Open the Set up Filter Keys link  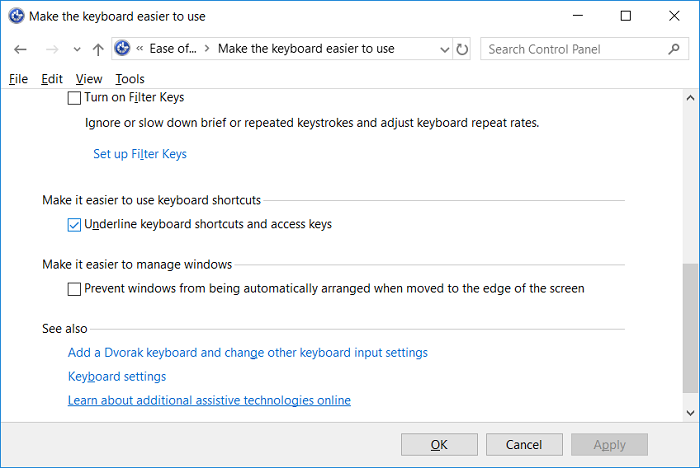point(140,154)
